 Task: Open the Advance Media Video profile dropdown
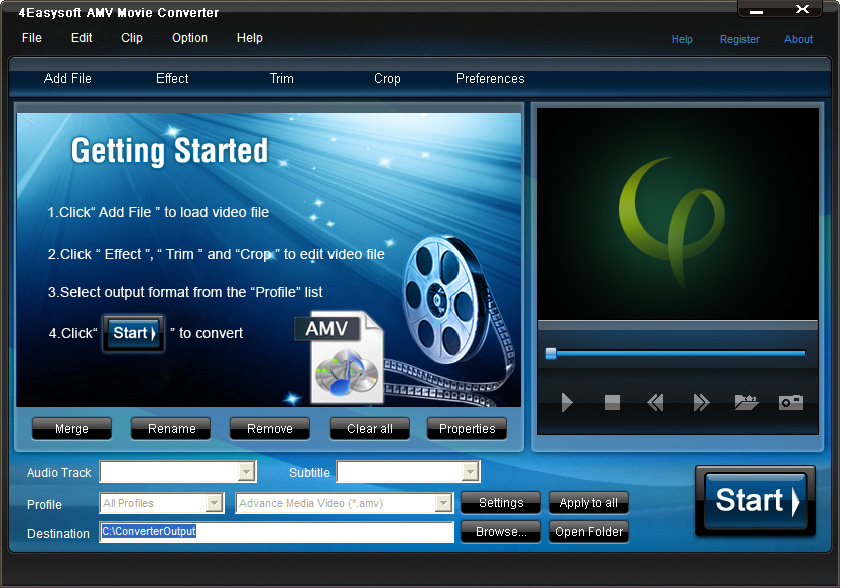443,503
